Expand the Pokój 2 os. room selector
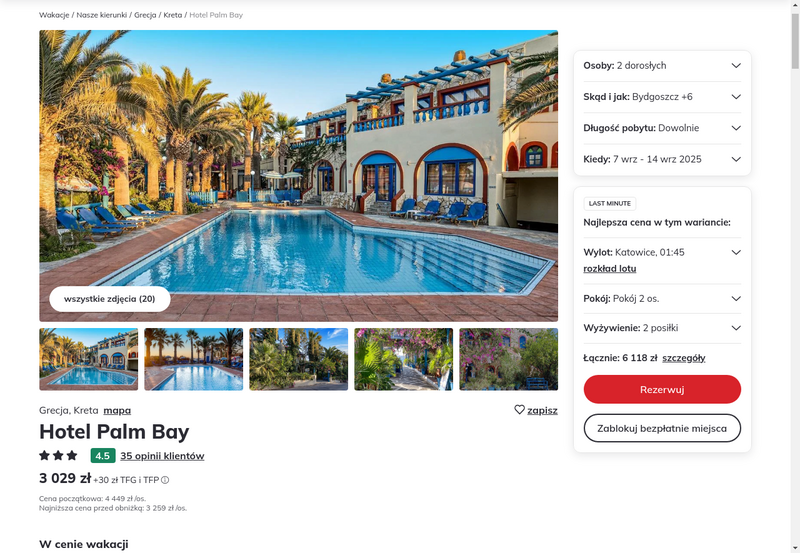 662,298
